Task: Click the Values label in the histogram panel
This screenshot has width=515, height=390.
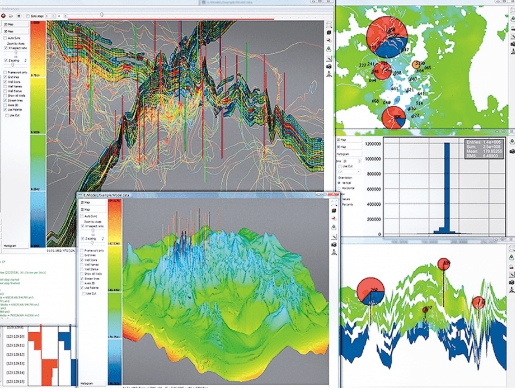Action: tap(346, 199)
